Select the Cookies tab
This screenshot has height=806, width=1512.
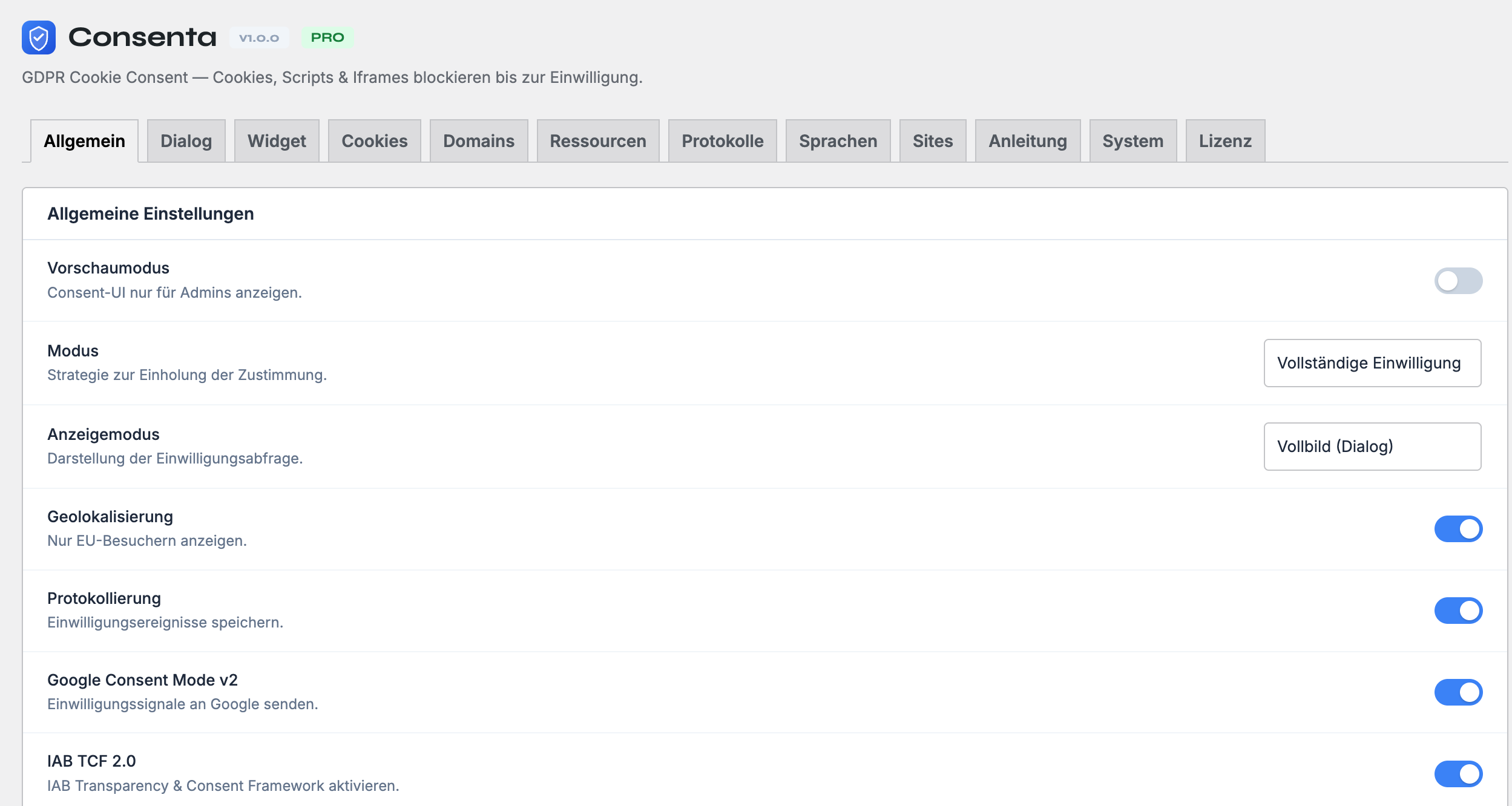point(374,140)
